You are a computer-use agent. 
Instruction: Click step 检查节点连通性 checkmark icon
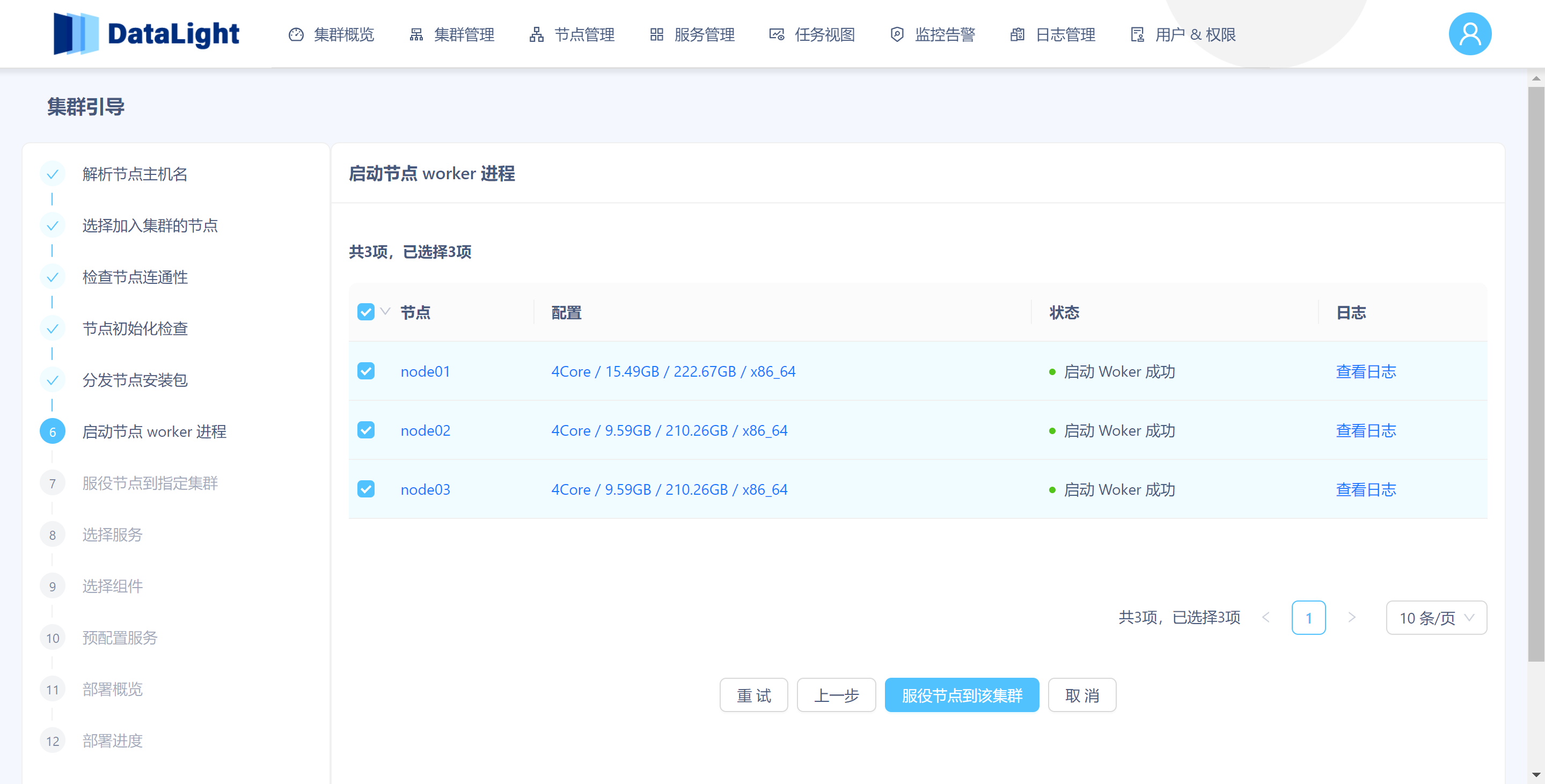click(x=52, y=277)
